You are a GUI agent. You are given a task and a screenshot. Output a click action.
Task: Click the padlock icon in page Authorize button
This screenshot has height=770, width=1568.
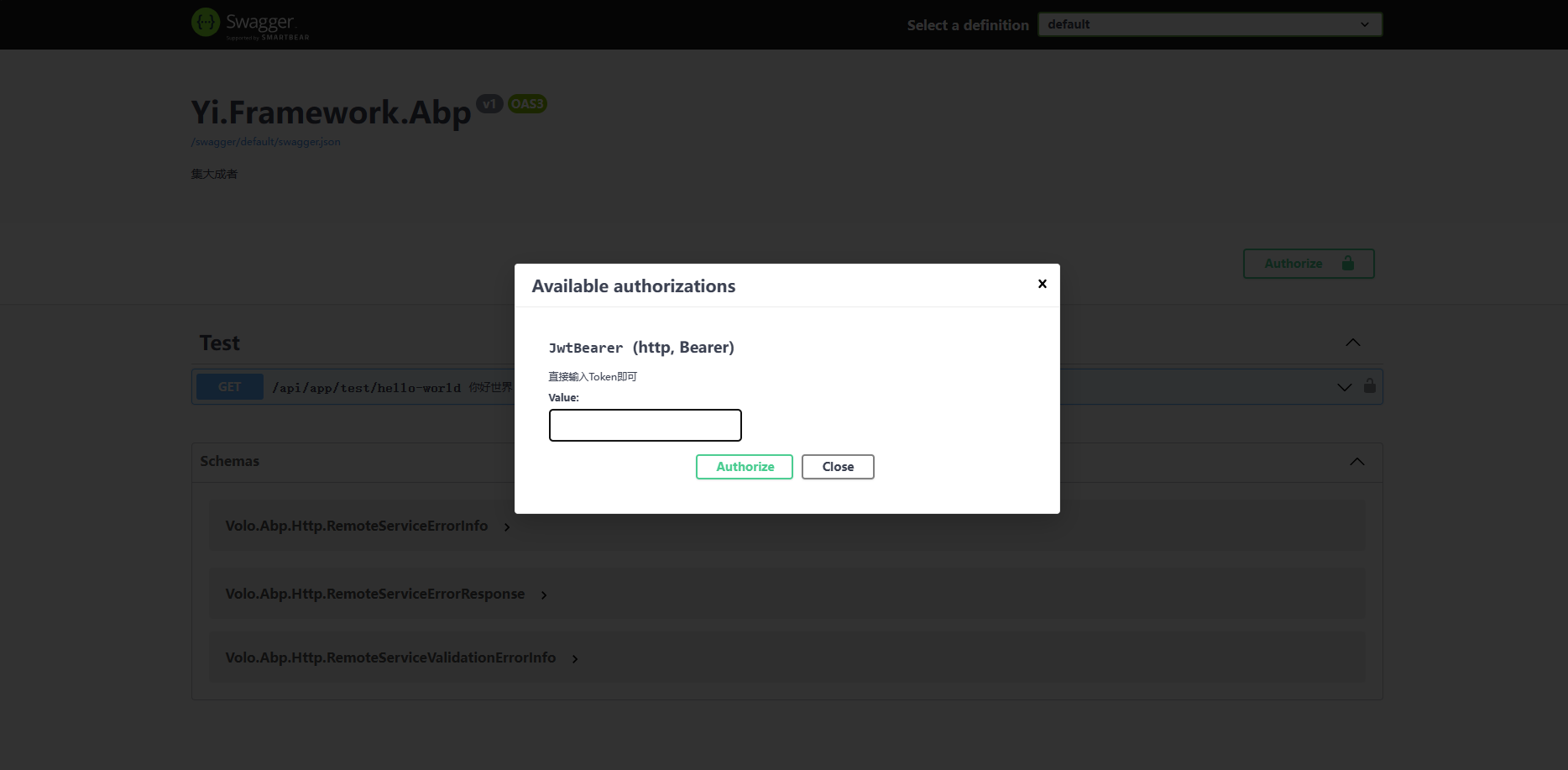1347,264
